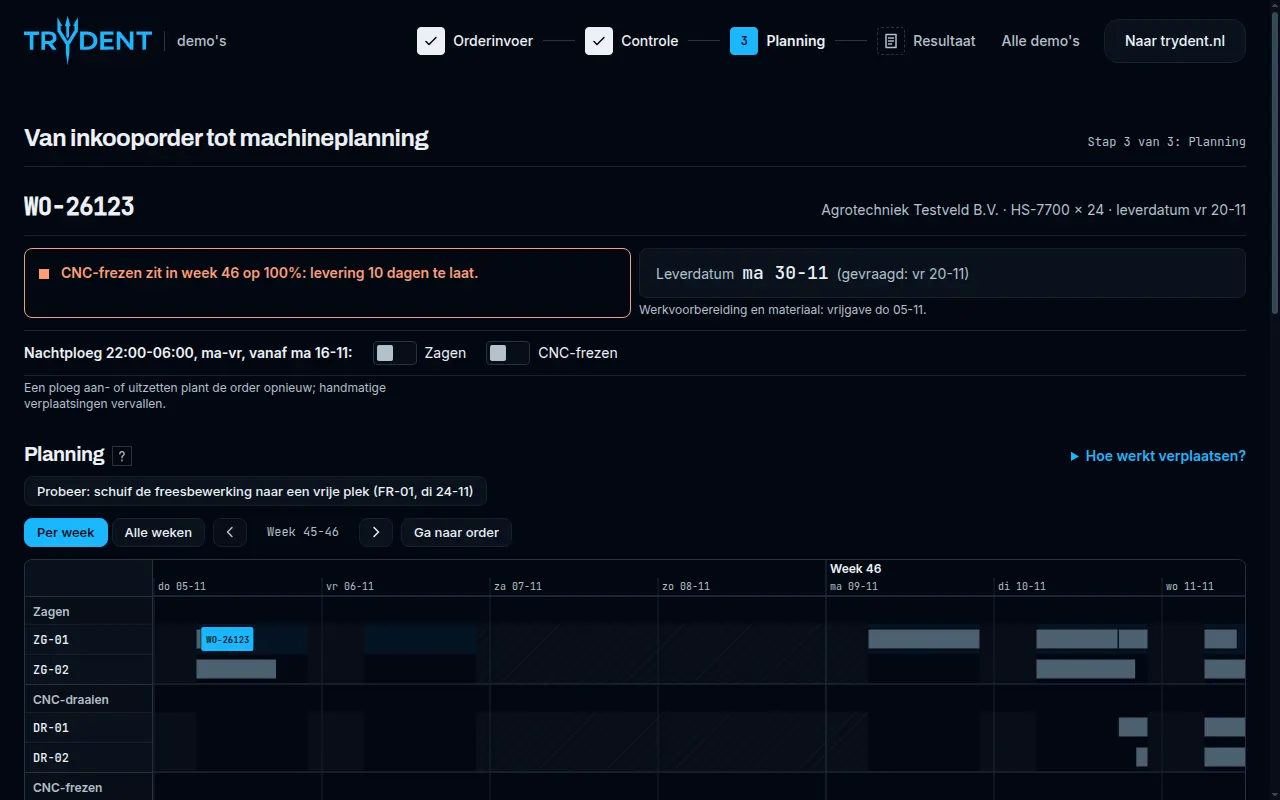Click the Resultaat document icon
Viewport: 1280px width, 800px height.
891,41
